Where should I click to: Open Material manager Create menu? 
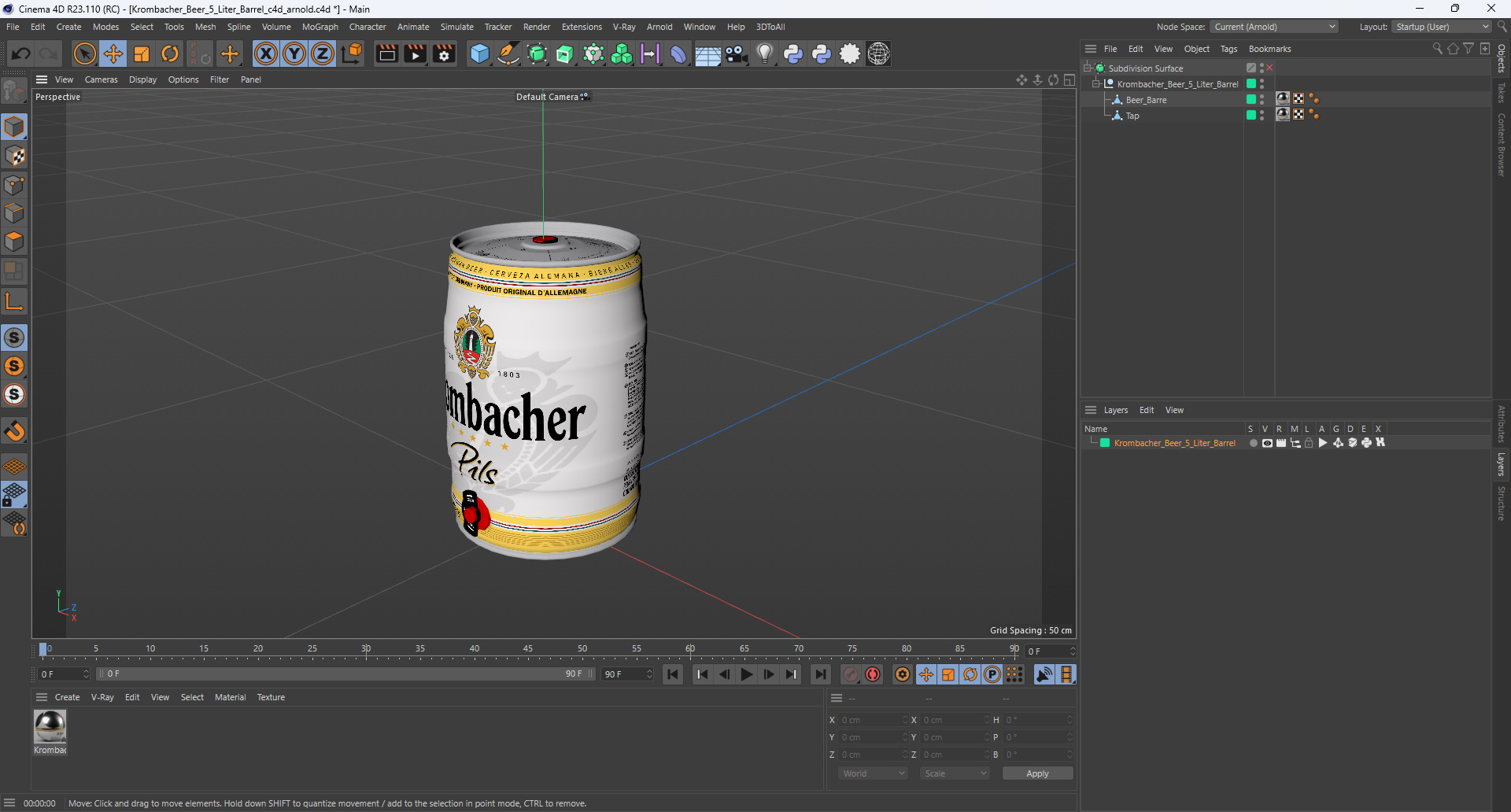point(67,697)
